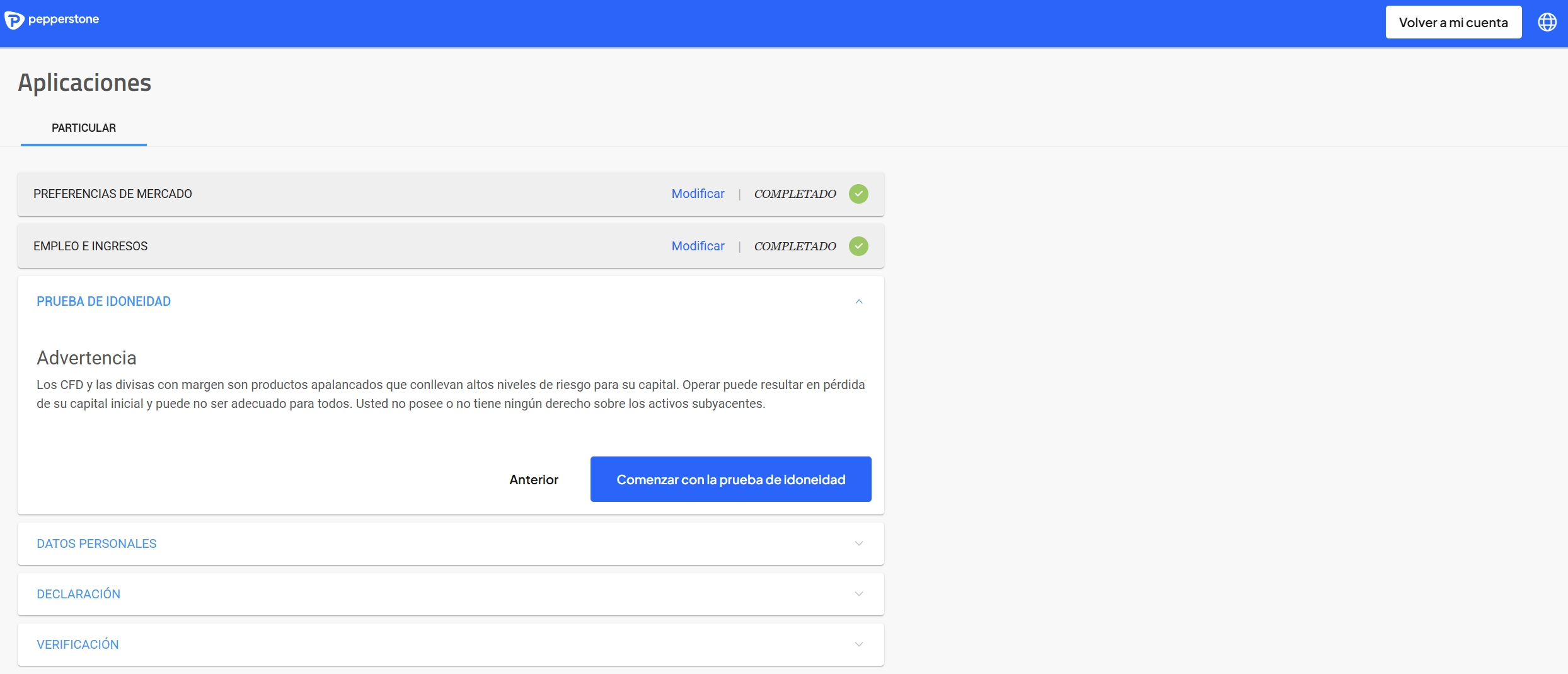
Task: Click the Pepperstone logo
Action: 52,20
